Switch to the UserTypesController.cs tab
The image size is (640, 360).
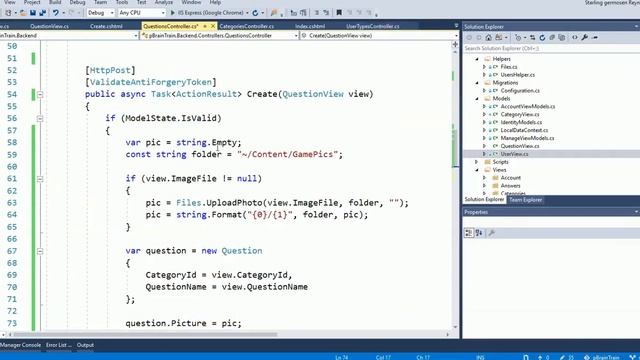click(x=373, y=26)
